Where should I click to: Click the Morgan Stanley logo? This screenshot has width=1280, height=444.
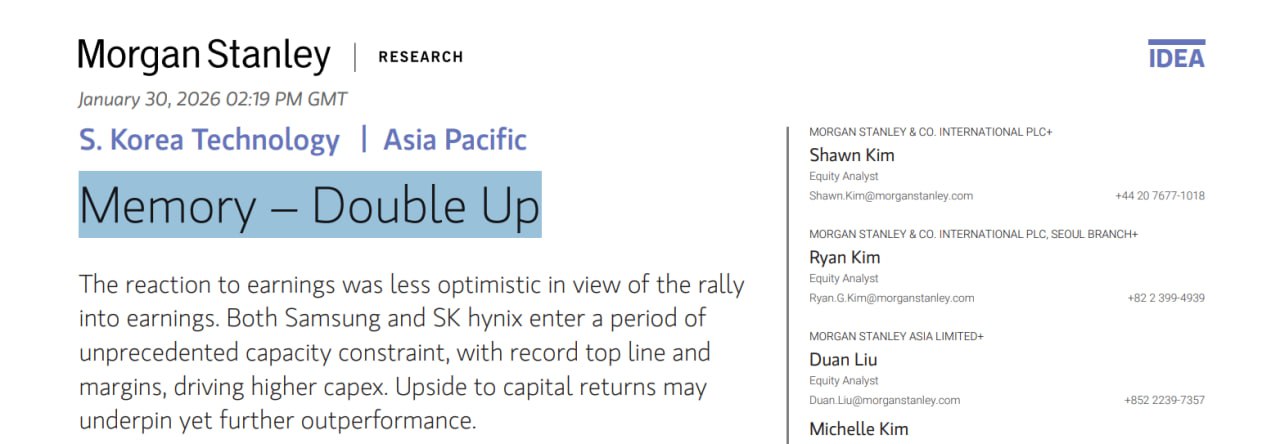pos(204,56)
